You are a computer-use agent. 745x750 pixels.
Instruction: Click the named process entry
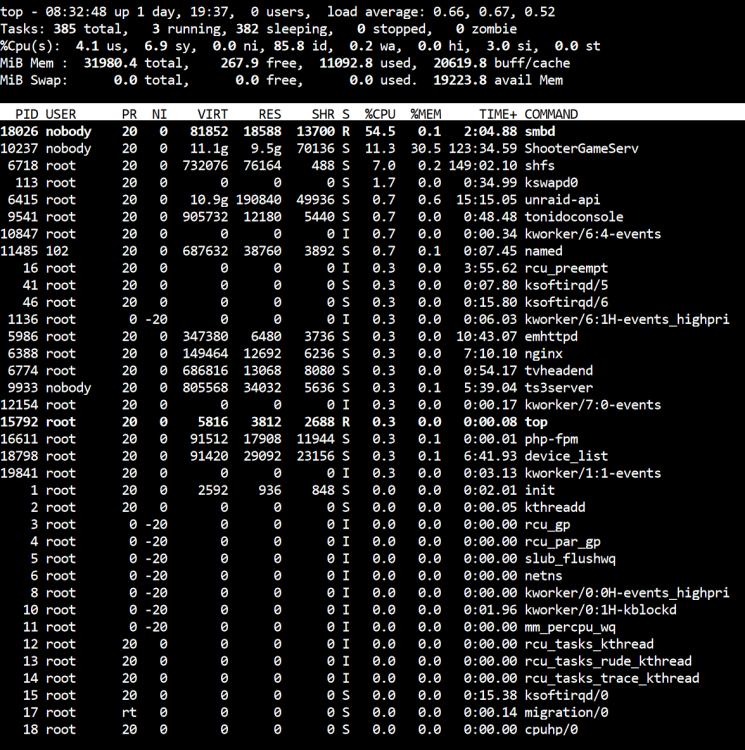tap(544, 251)
